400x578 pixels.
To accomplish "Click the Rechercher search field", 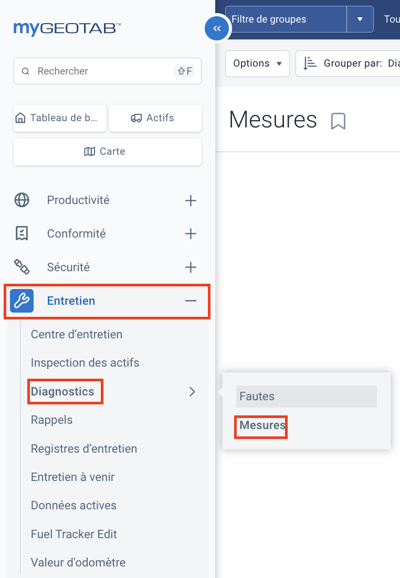I will point(108,71).
